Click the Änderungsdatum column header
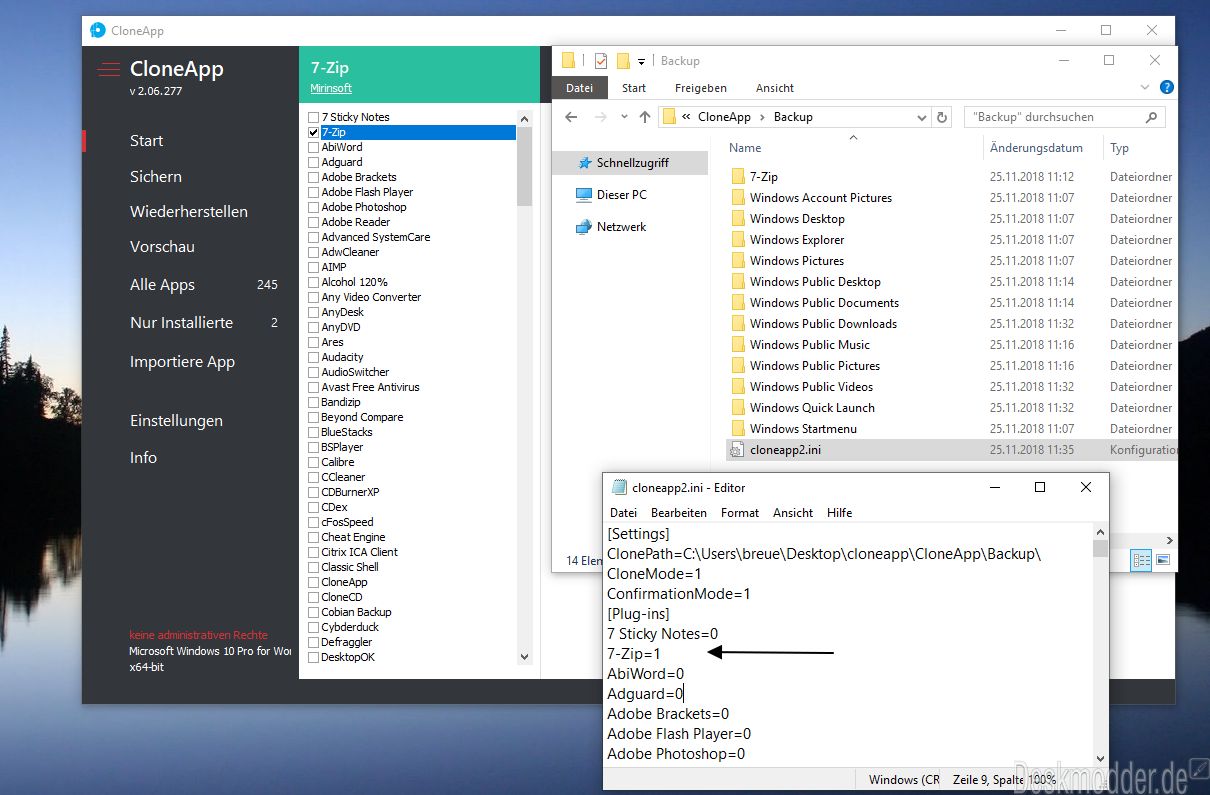 (x=1036, y=147)
